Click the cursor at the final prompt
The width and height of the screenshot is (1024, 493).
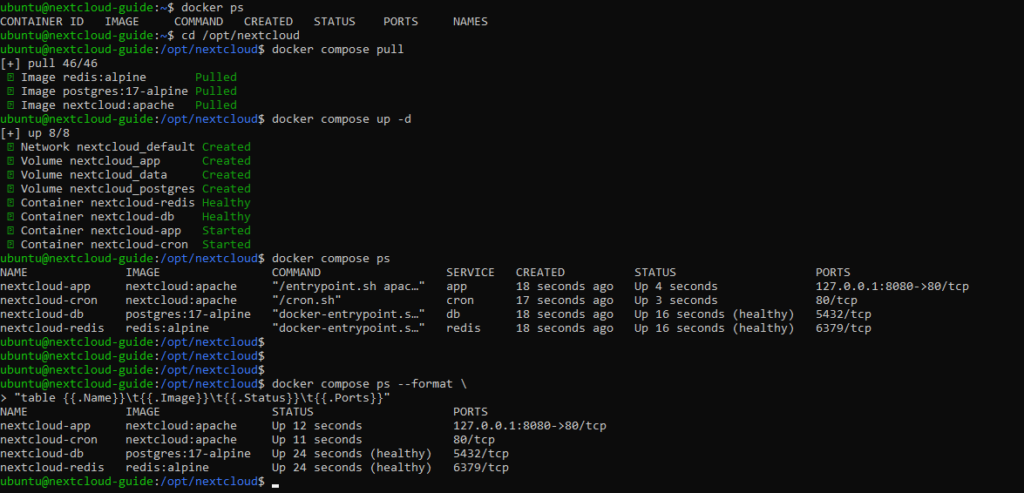point(275,484)
